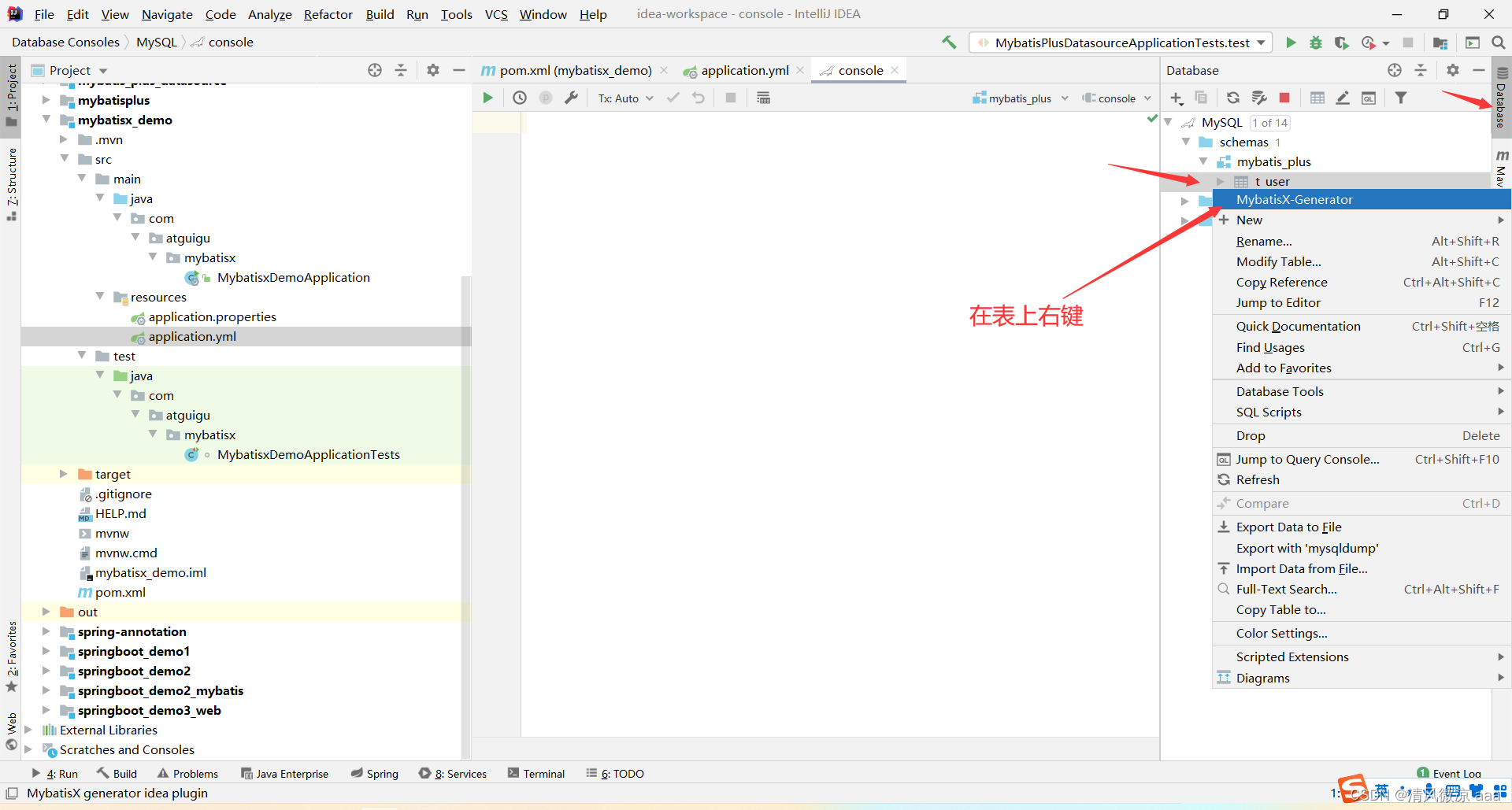This screenshot has height=810, width=1512.
Task: Select MybatisX-Generator from the context menu
Action: 1294,199
